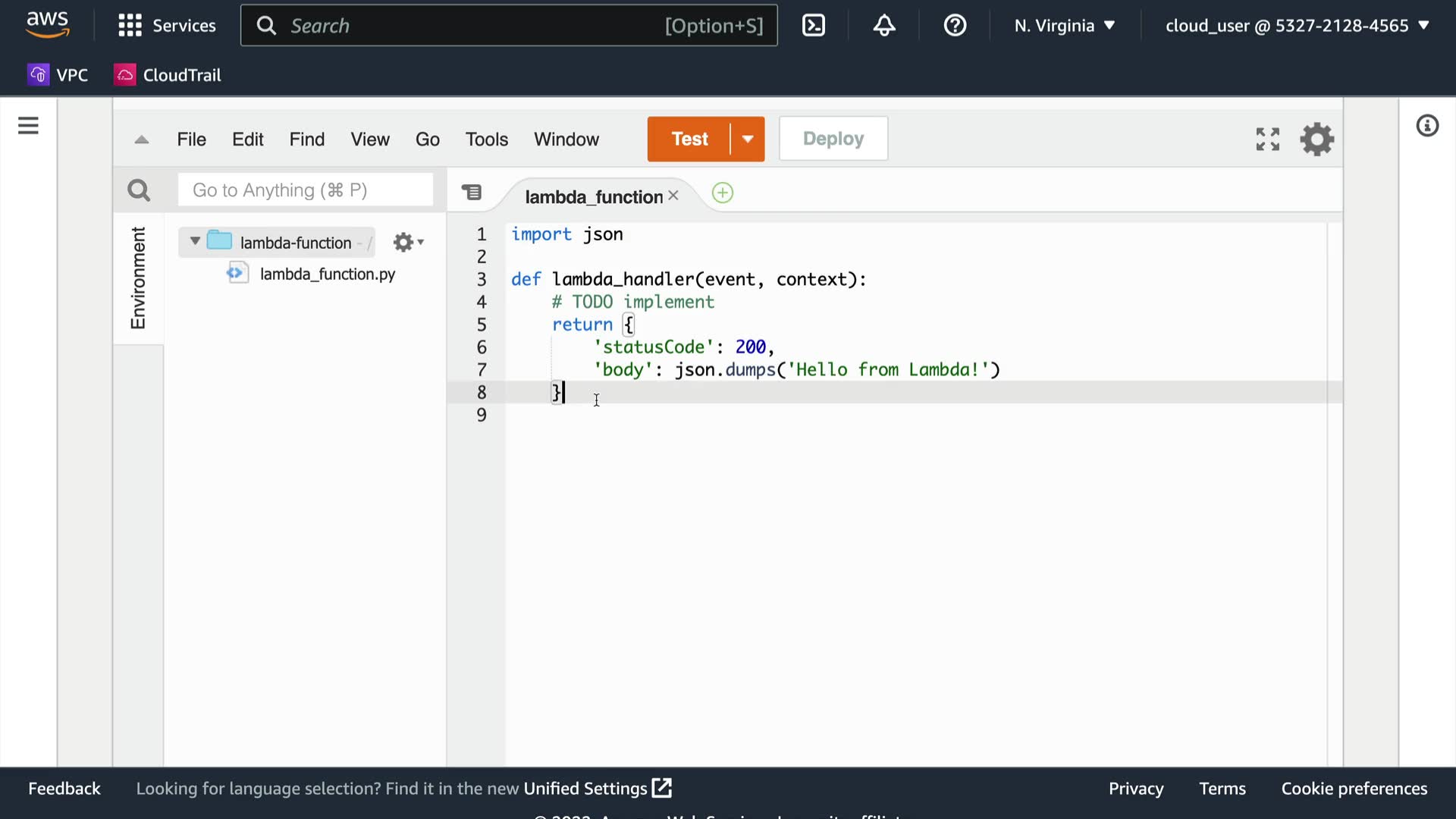Toggle the Environment side panel

tap(138, 278)
